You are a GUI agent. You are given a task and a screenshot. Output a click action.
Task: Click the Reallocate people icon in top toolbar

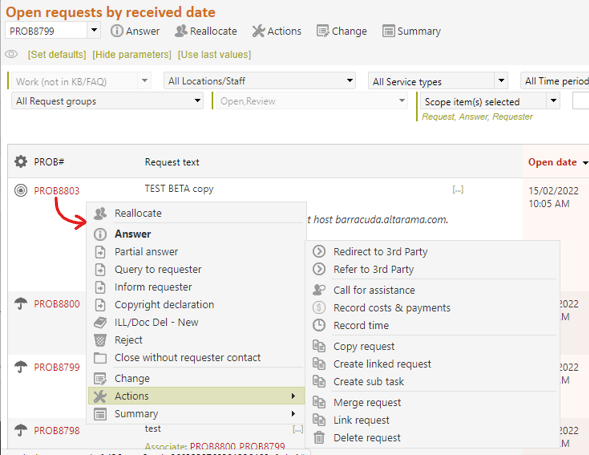(x=181, y=31)
